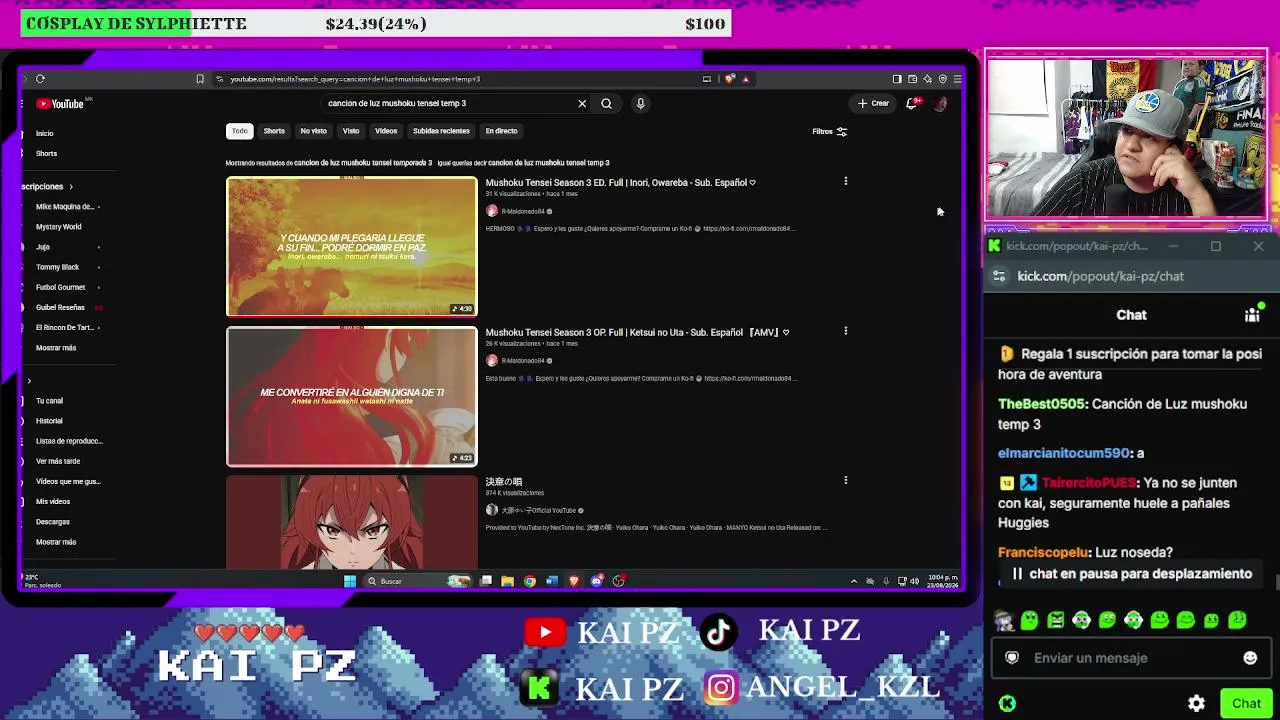Viewport: 1280px width, 720px height.
Task: Click the Kick 'Enviar un mensaje' box
Action: point(1130,658)
